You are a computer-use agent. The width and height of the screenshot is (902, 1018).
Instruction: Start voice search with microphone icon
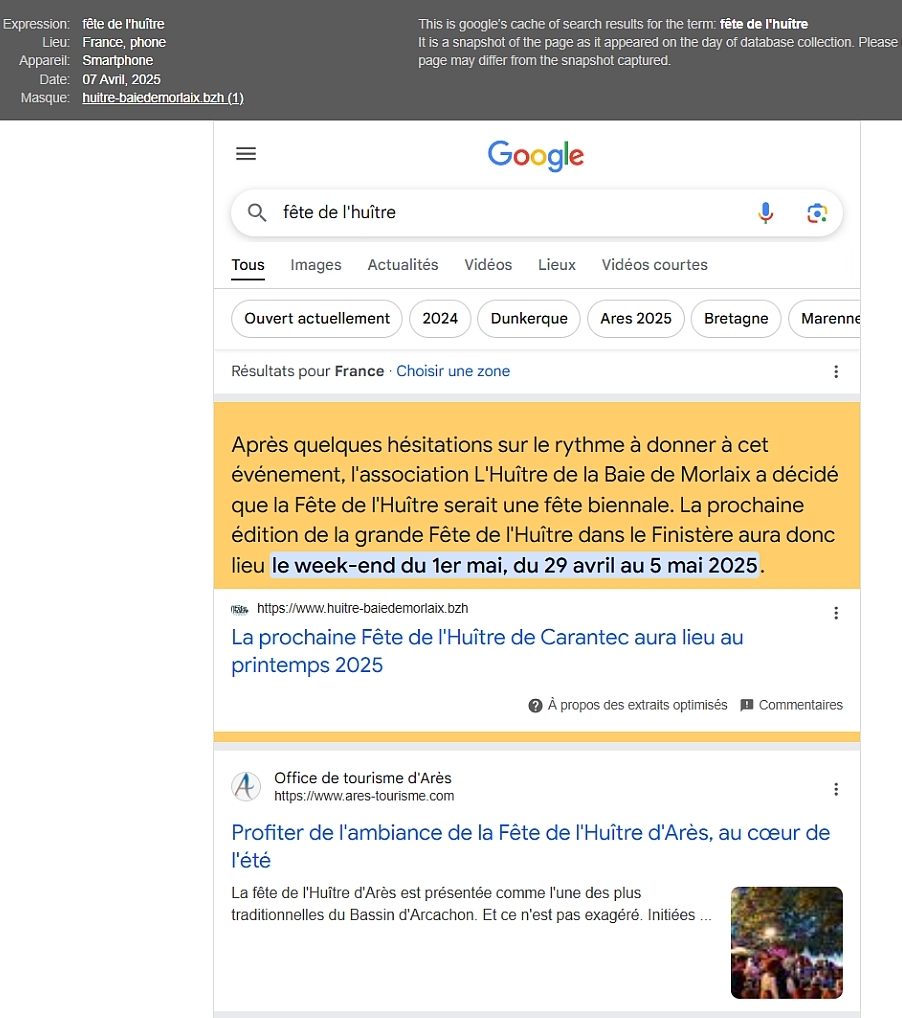point(766,212)
